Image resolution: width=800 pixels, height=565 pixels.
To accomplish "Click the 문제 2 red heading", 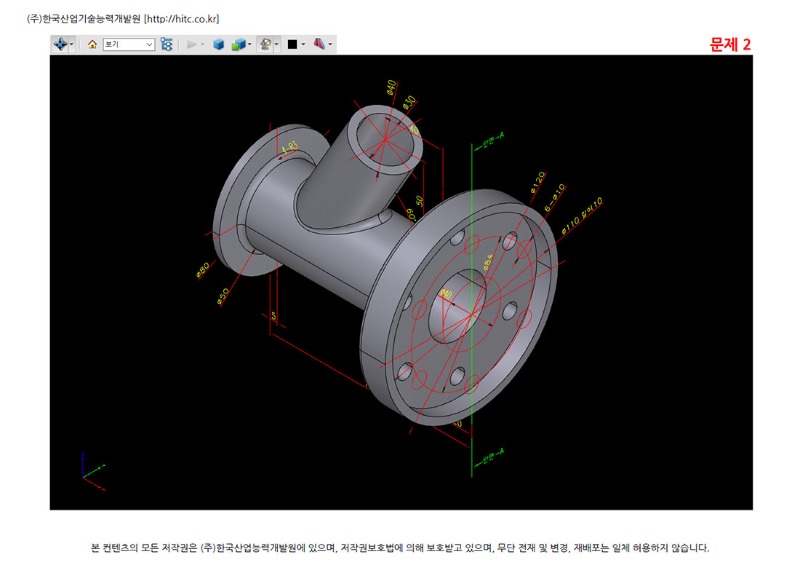I will click(730, 44).
